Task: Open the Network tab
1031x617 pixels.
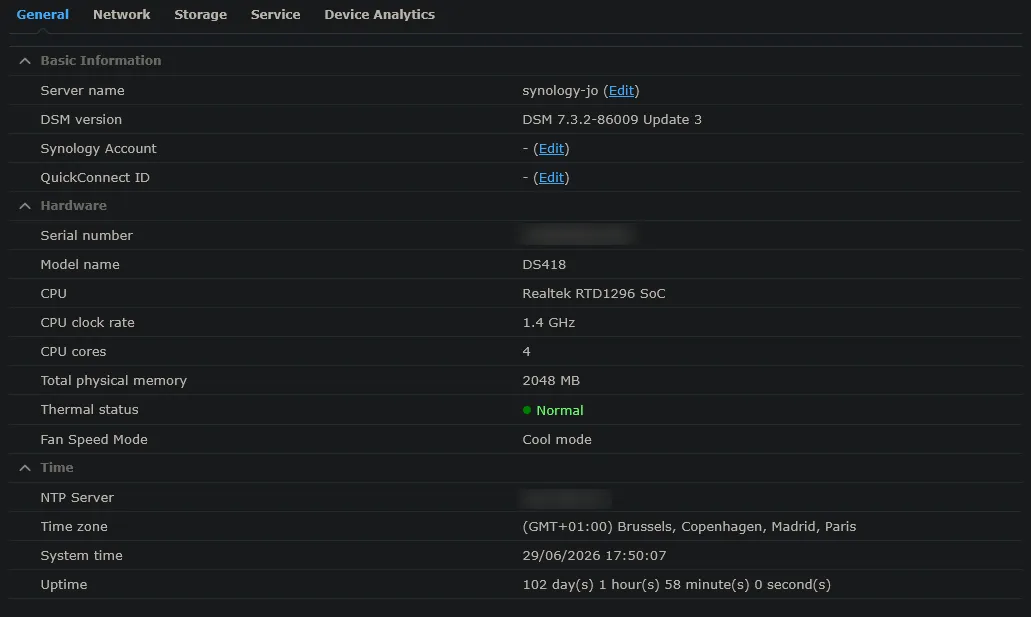Action: 122,14
